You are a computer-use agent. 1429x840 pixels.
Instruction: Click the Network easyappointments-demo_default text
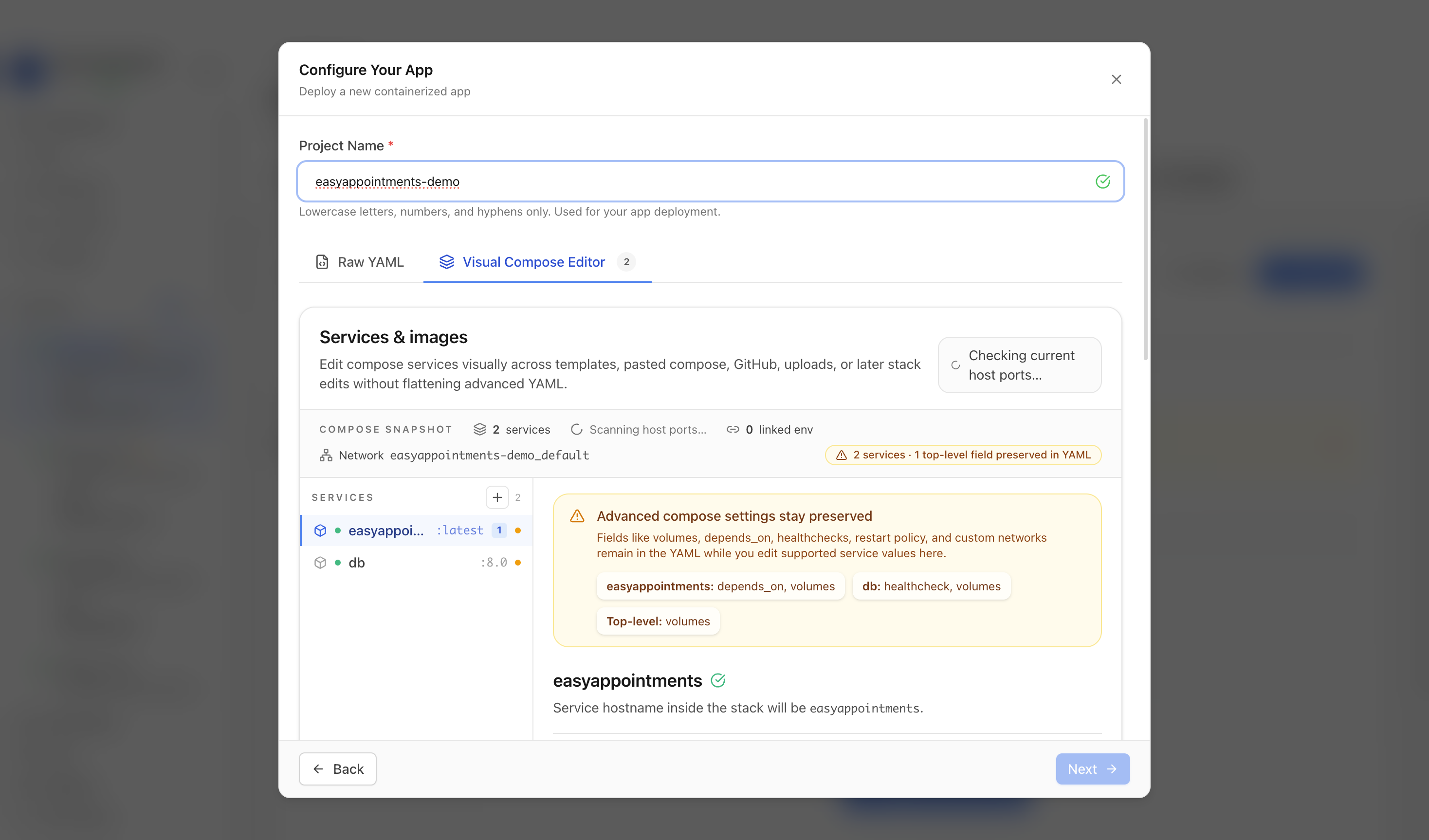click(464, 456)
